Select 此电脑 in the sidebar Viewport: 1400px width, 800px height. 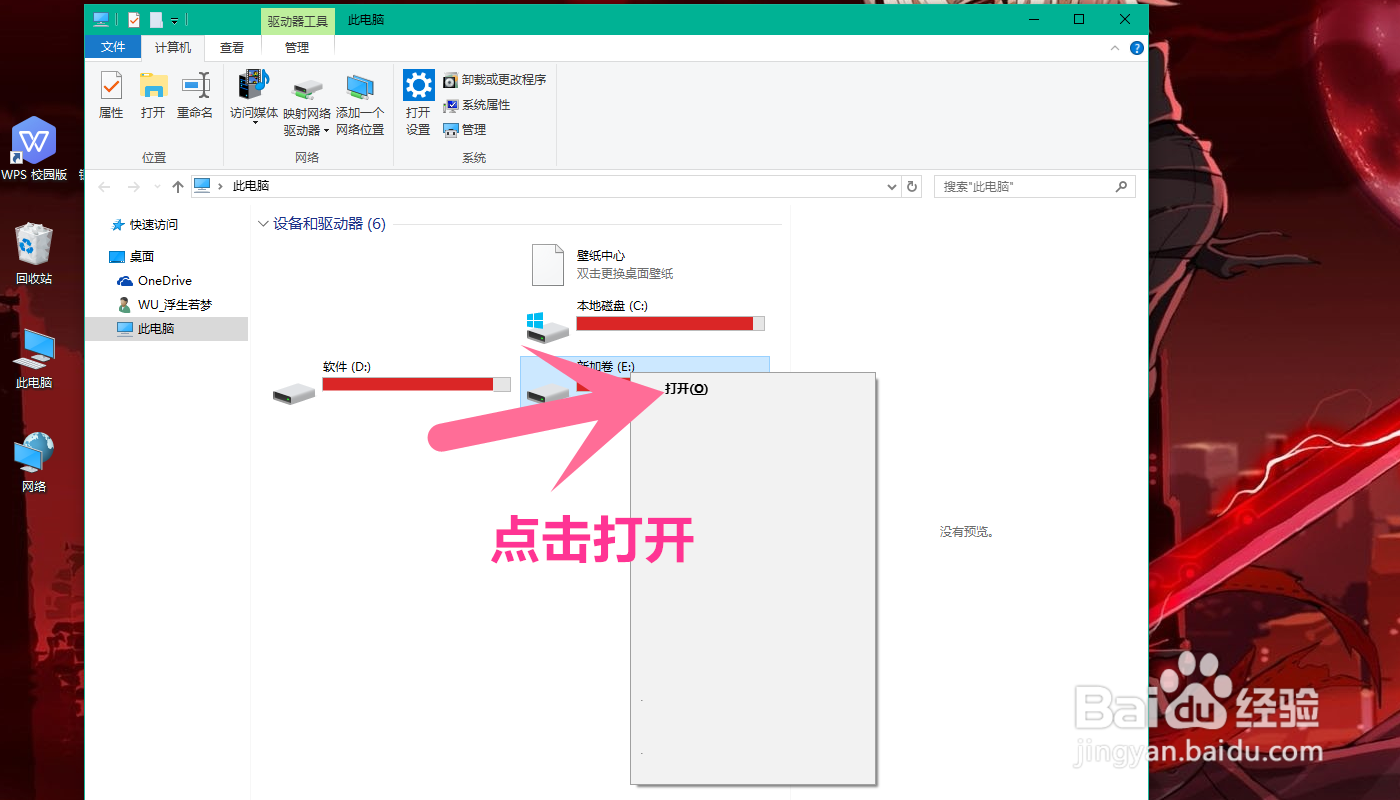coord(154,328)
